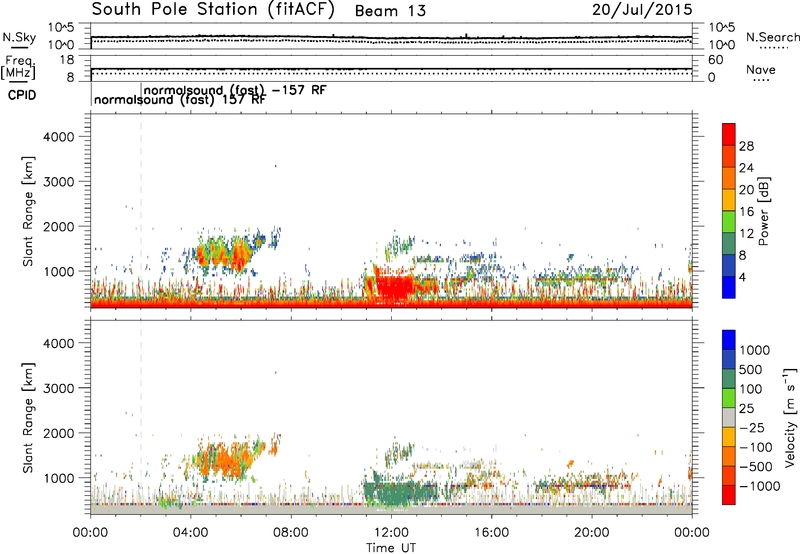This screenshot has width=800, height=554.
Task: Click the orange velocity scatter near 05:00
Action: tap(224, 459)
